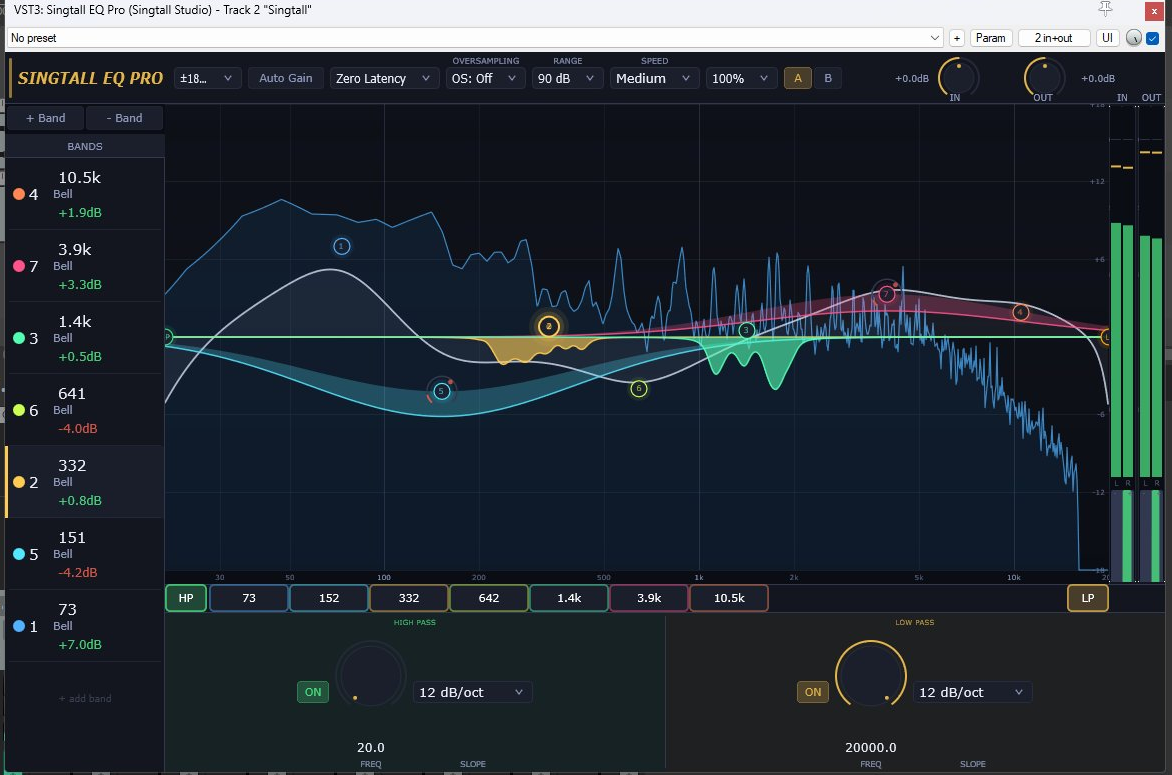Viewport: 1172px width, 775px height.
Task: Select the 151 Bell band row
Action: pyautogui.click(x=84, y=555)
